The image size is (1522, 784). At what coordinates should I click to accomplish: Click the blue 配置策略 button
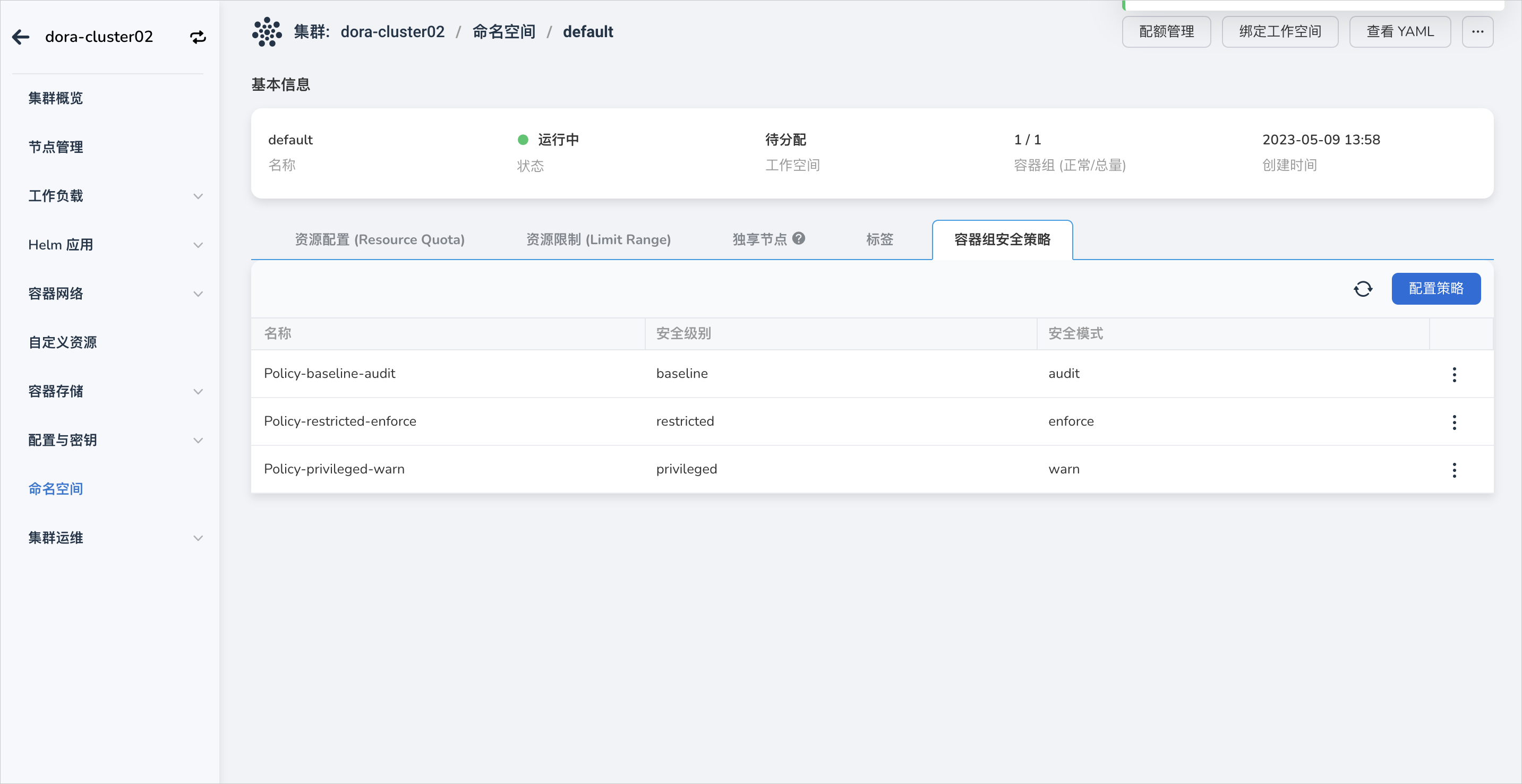(1436, 289)
